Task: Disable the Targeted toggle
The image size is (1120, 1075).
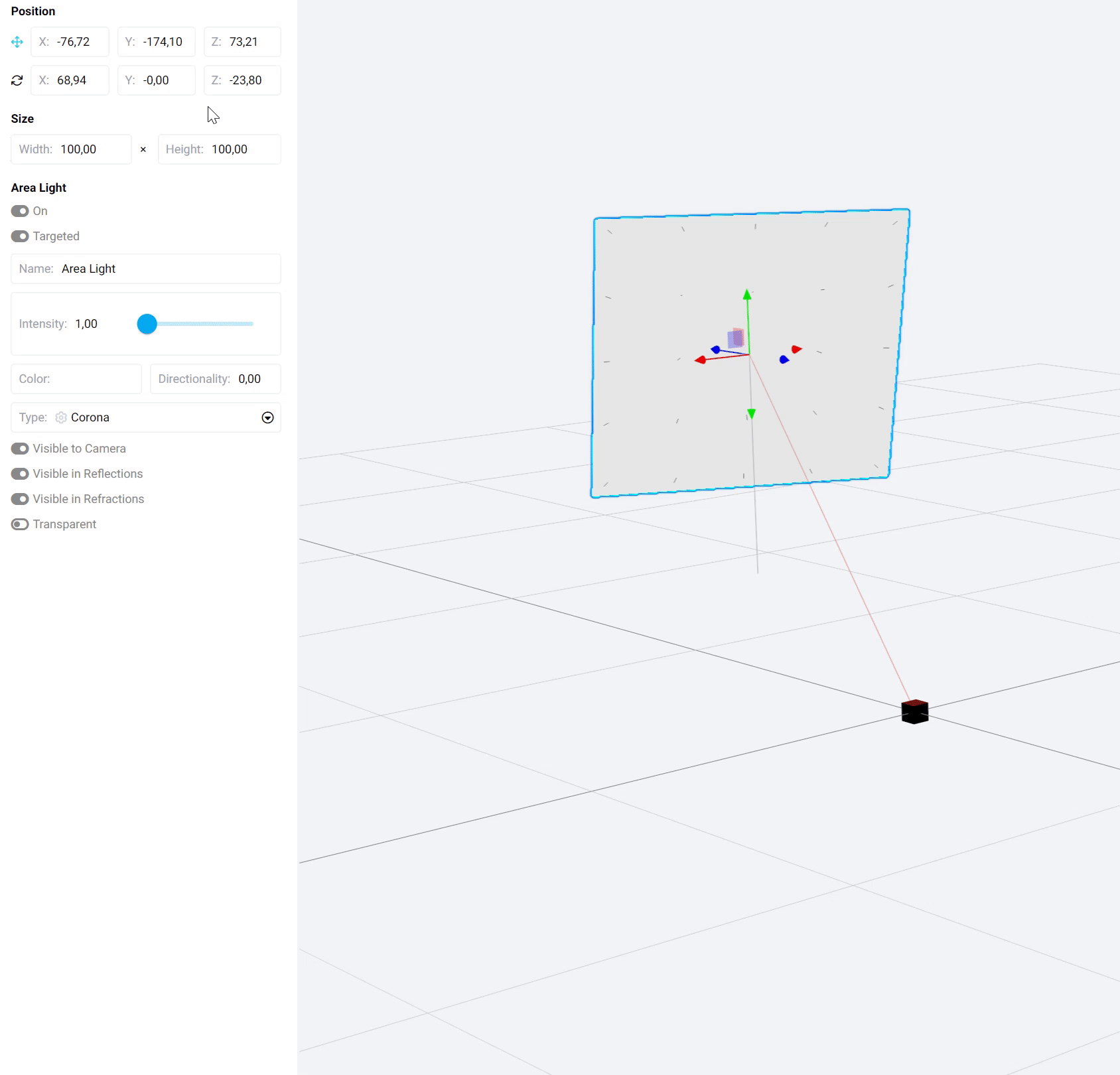Action: pyautogui.click(x=20, y=236)
